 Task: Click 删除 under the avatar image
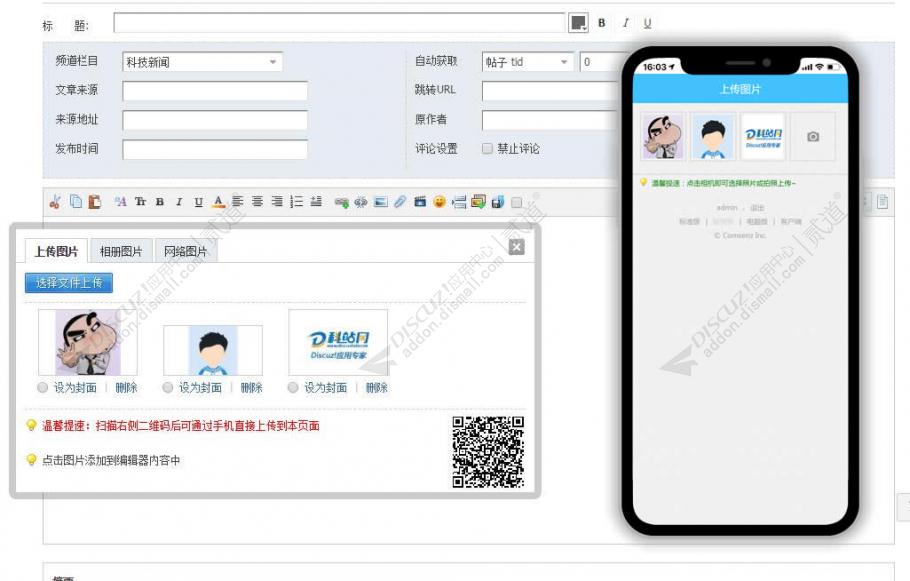click(x=251, y=388)
